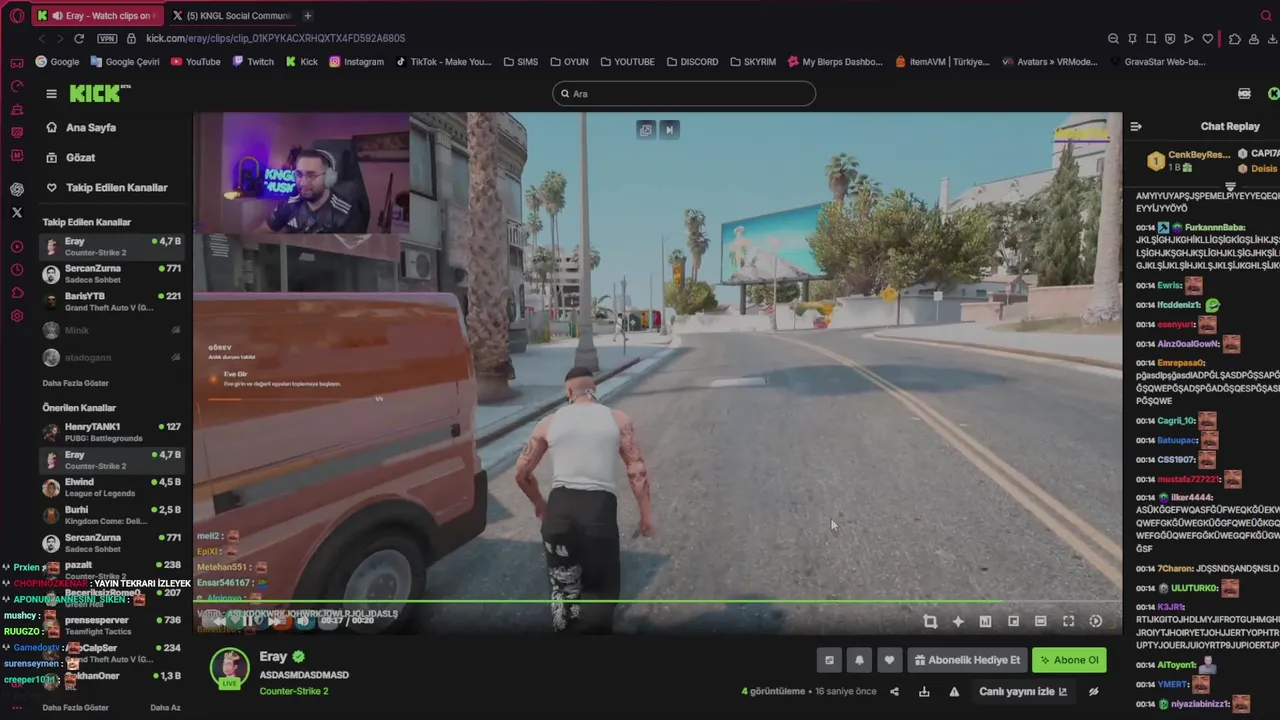Image resolution: width=1280 pixels, height=720 pixels.
Task: Click the browser zoom-out magnifier icon
Action: [x=1113, y=39]
